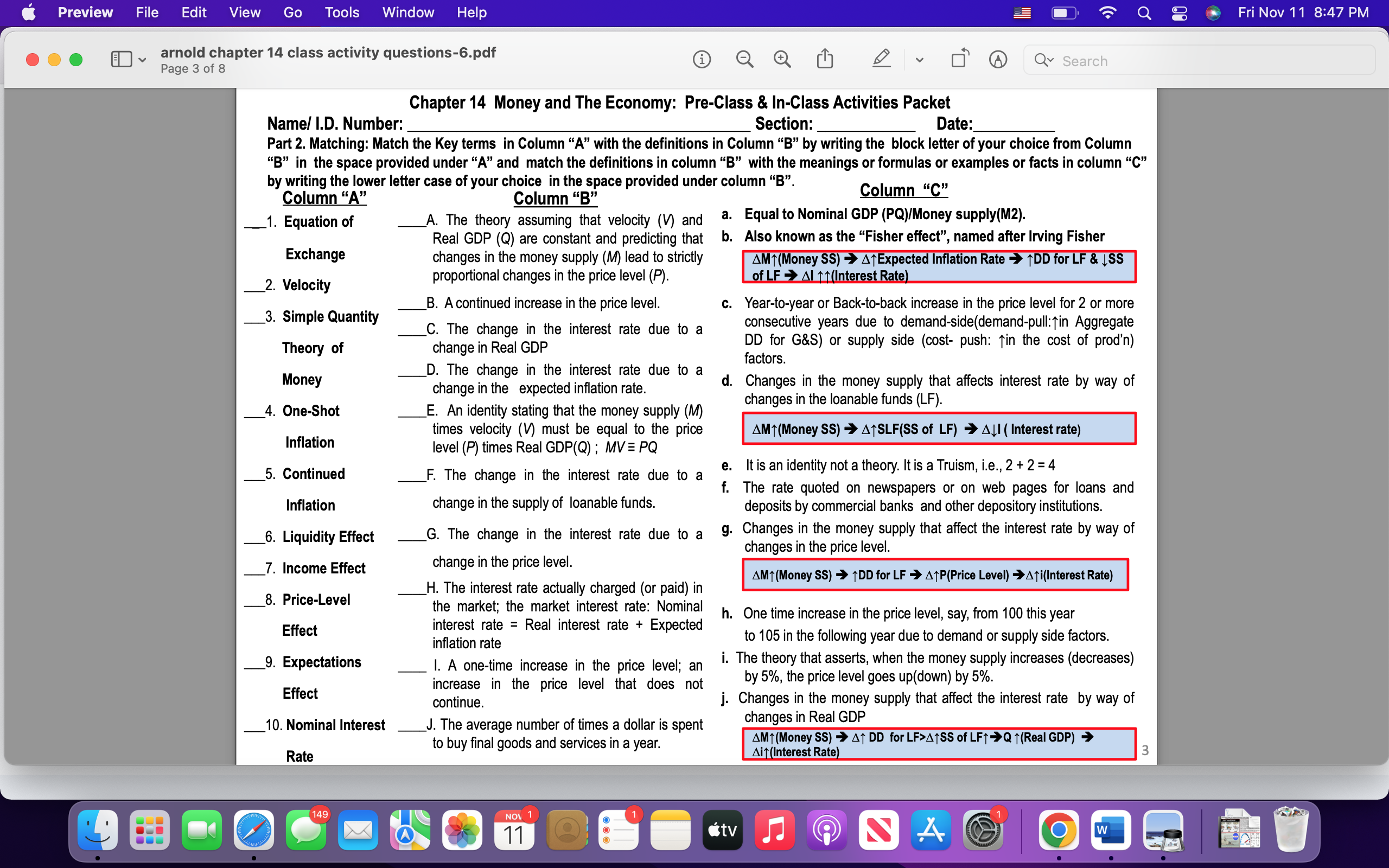1389x868 pixels.
Task: Check the battery status in menu bar
Action: [1065, 12]
